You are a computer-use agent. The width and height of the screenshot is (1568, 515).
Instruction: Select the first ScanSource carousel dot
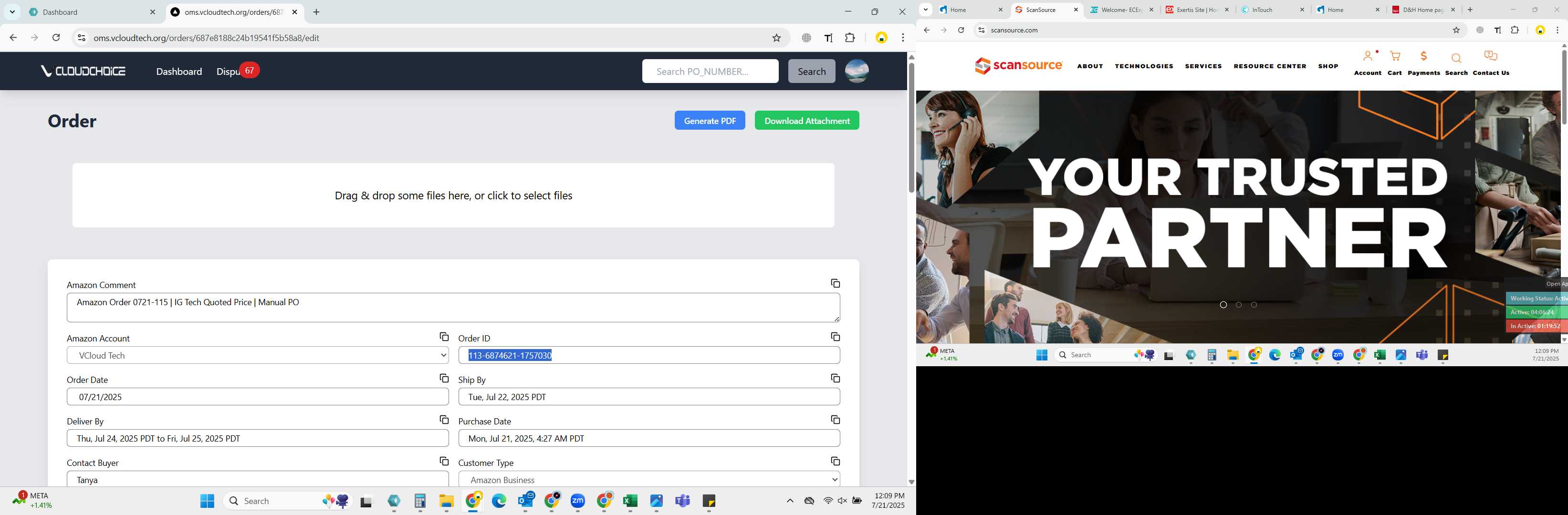[x=1223, y=305]
